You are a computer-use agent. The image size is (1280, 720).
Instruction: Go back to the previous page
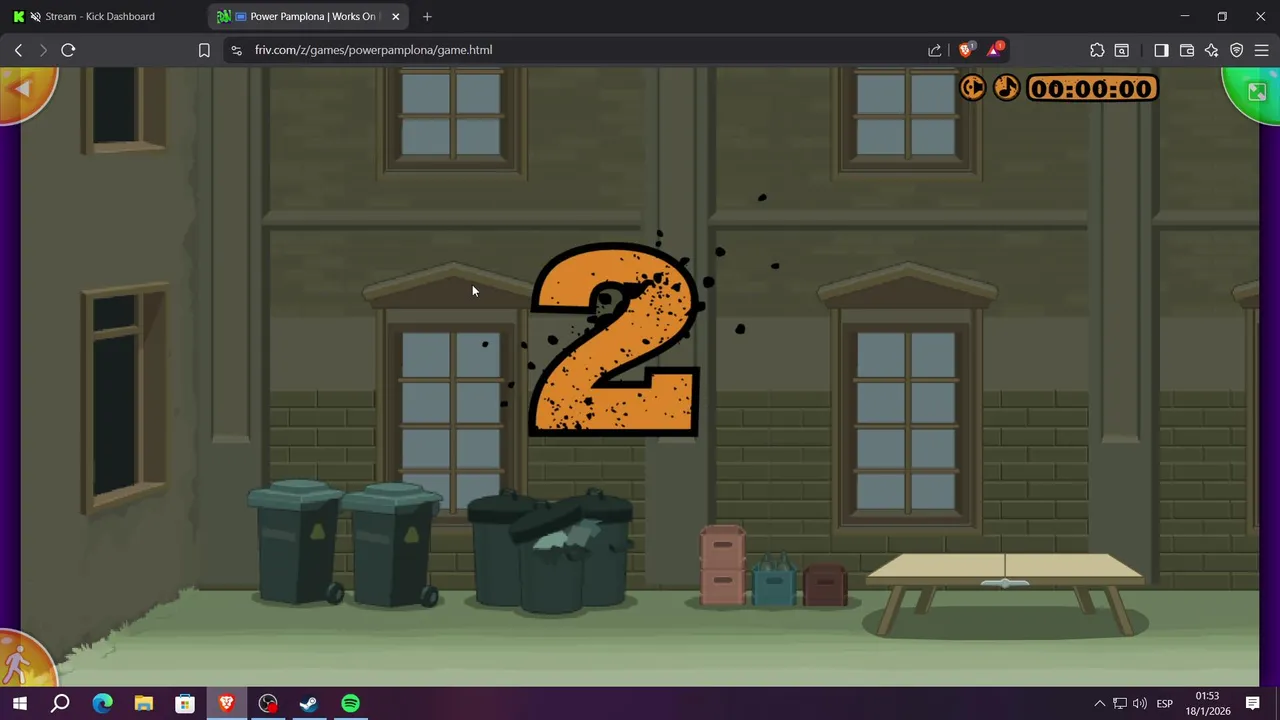pyautogui.click(x=18, y=50)
